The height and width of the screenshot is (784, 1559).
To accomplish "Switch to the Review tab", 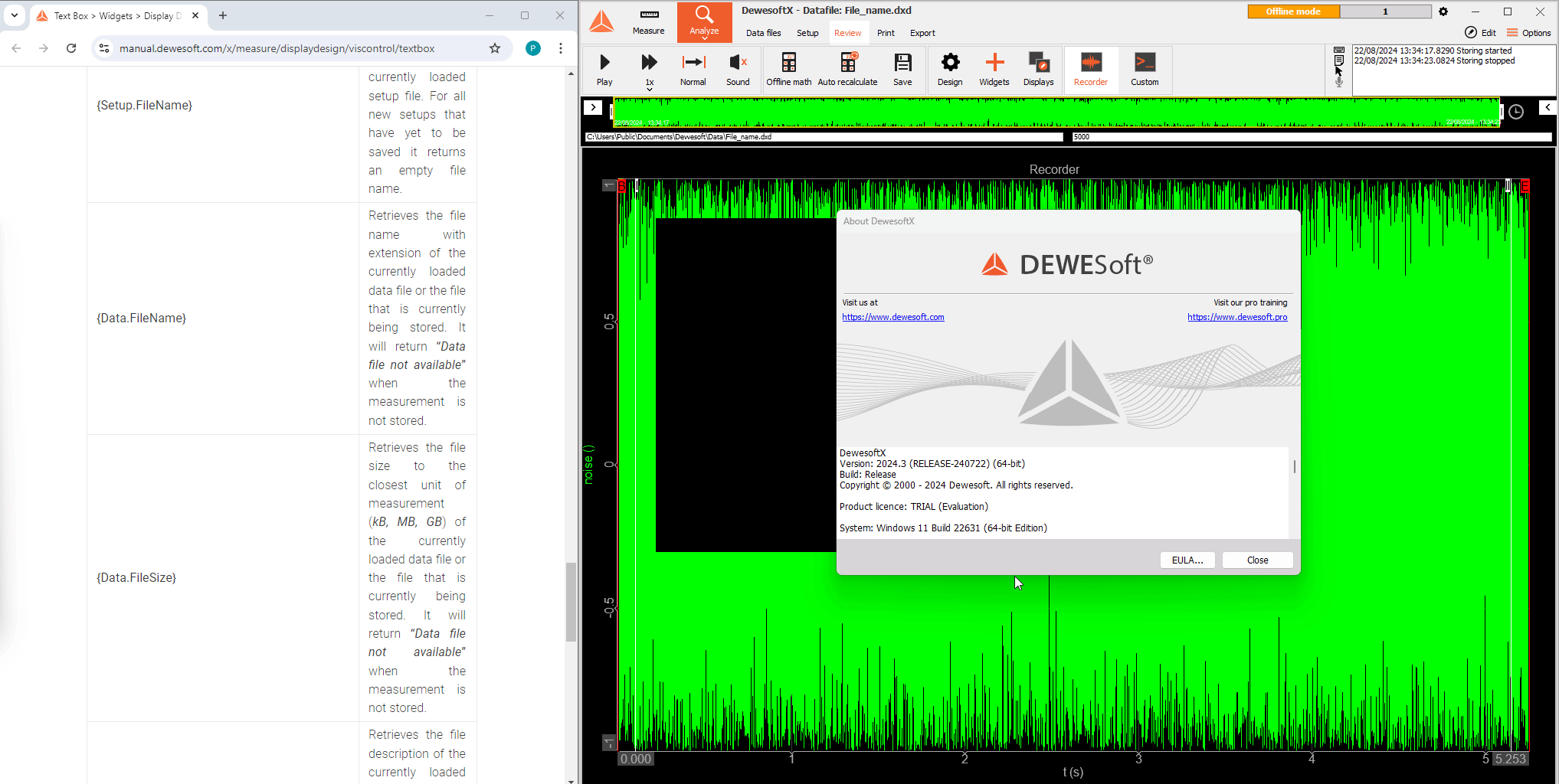I will pyautogui.click(x=847, y=33).
